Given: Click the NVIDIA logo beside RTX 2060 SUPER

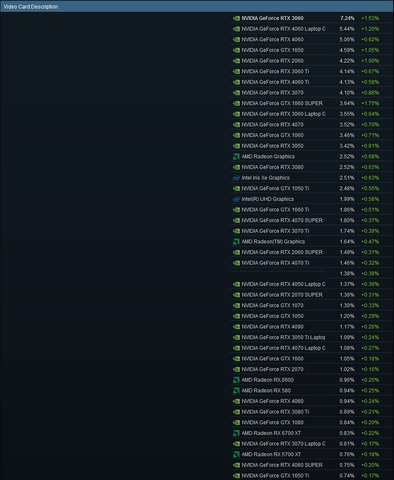Looking at the screenshot, I should [236, 252].
